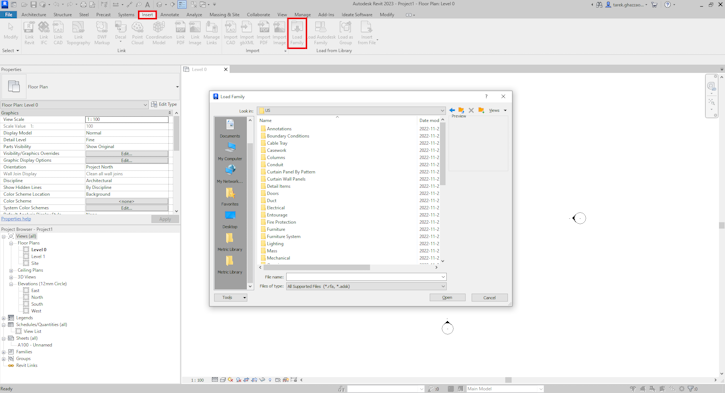The image size is (725, 393).
Task: Toggle North elevation box in browser
Action: [x=26, y=297]
